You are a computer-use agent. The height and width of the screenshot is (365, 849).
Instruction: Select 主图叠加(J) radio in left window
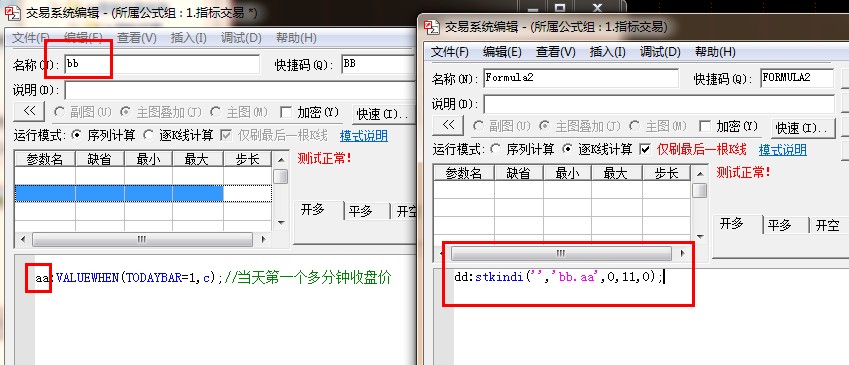(x=160, y=112)
